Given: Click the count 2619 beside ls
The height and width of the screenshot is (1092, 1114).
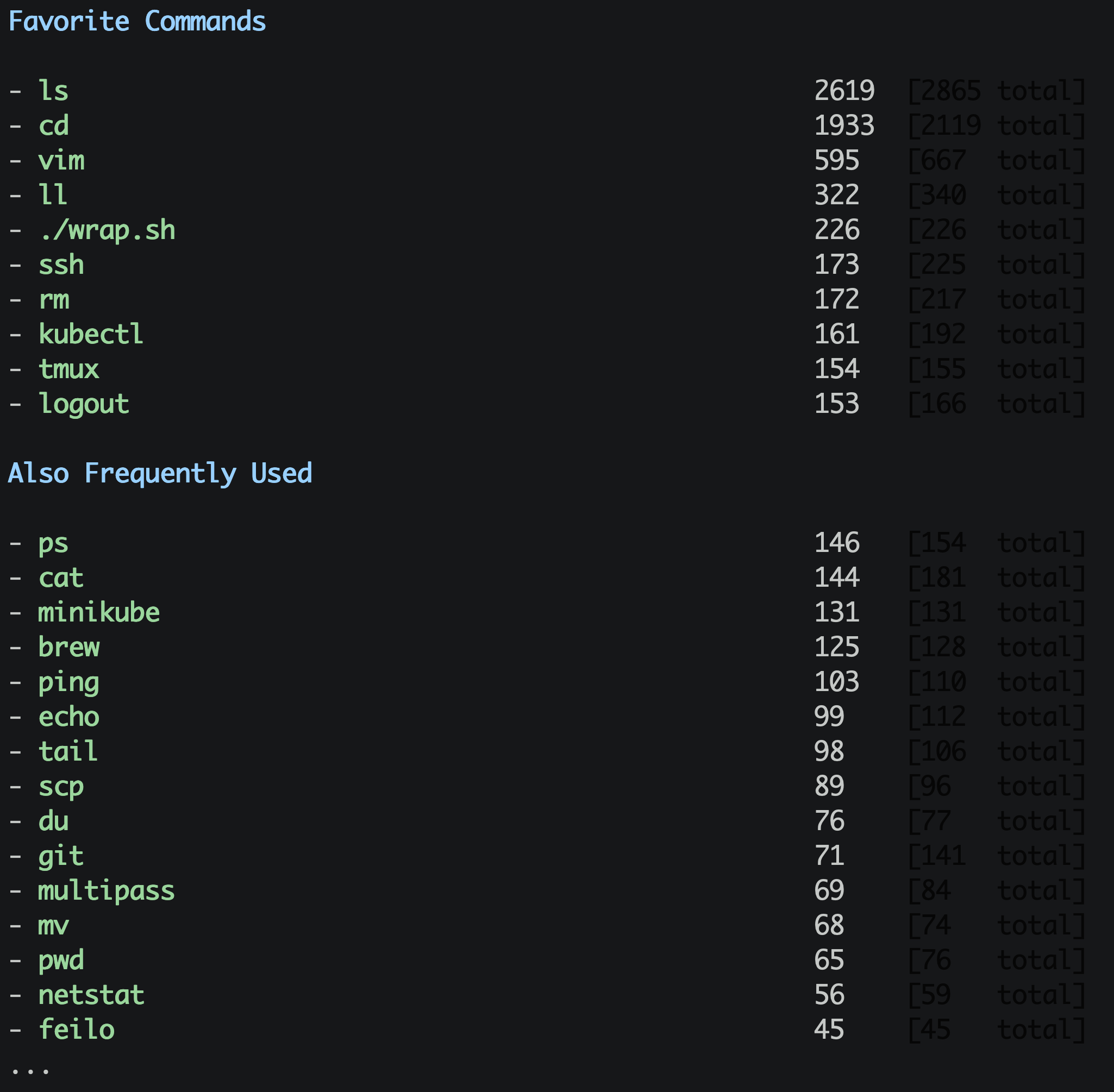Looking at the screenshot, I should click(844, 91).
